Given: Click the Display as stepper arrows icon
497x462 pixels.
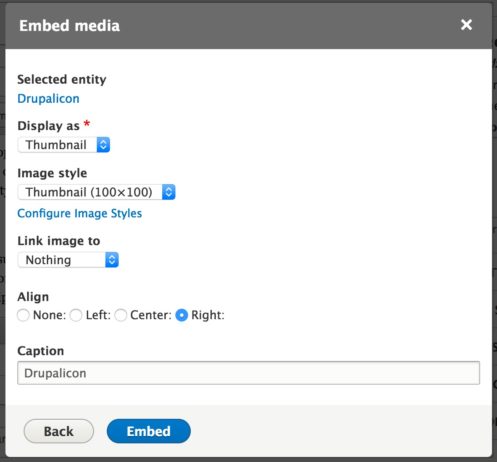Looking at the screenshot, I should [103, 145].
